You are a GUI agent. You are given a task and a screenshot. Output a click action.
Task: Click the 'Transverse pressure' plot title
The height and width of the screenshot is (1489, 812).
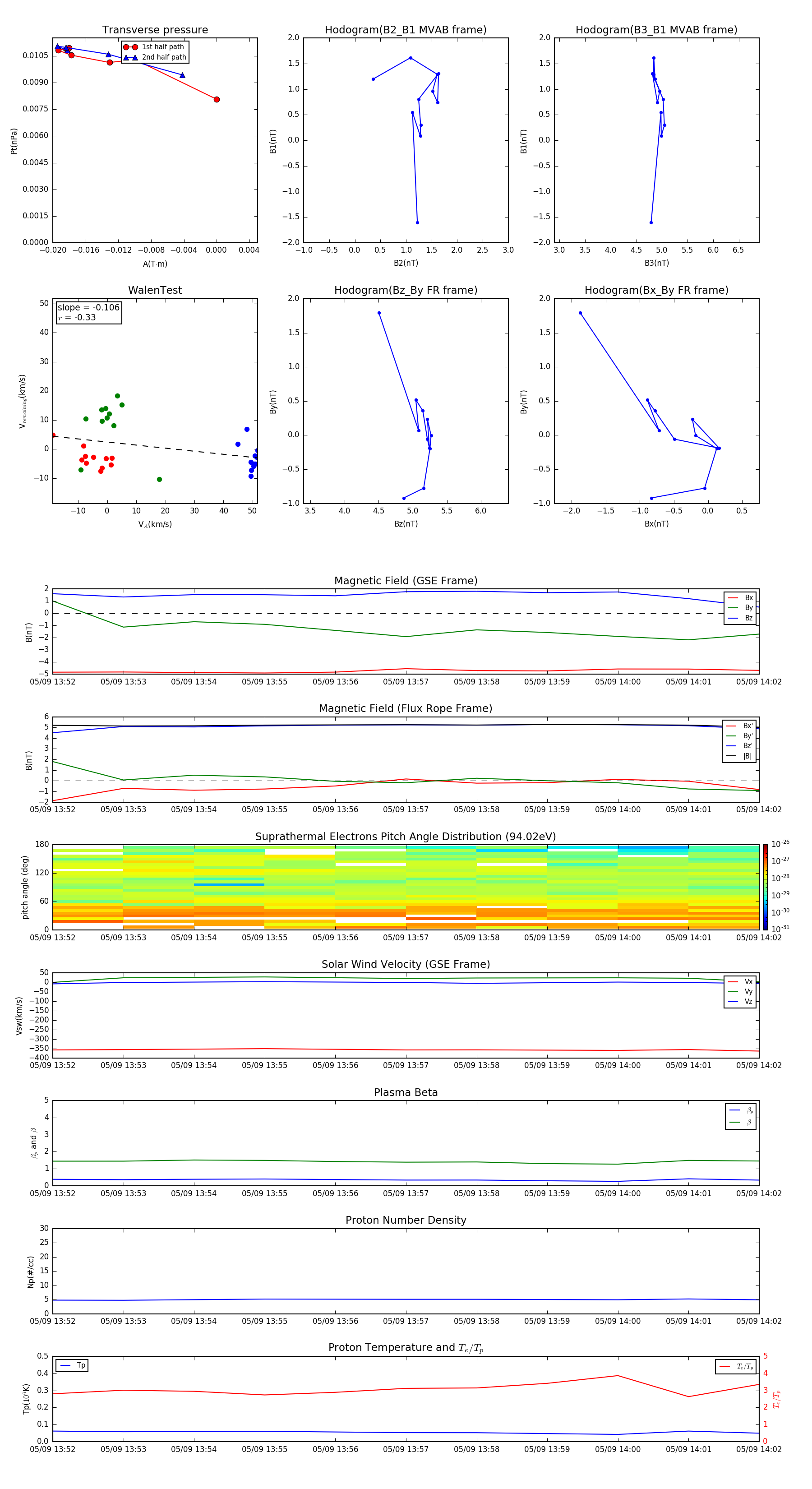155,30
